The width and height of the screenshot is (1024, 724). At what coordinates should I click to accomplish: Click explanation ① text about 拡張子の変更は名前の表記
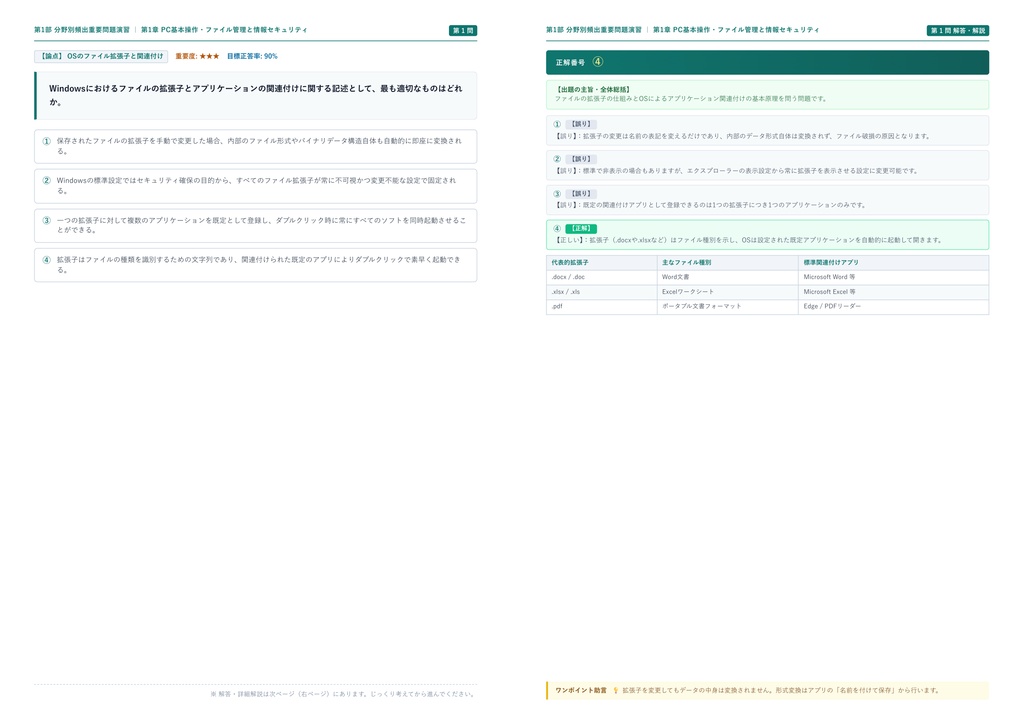743,136
